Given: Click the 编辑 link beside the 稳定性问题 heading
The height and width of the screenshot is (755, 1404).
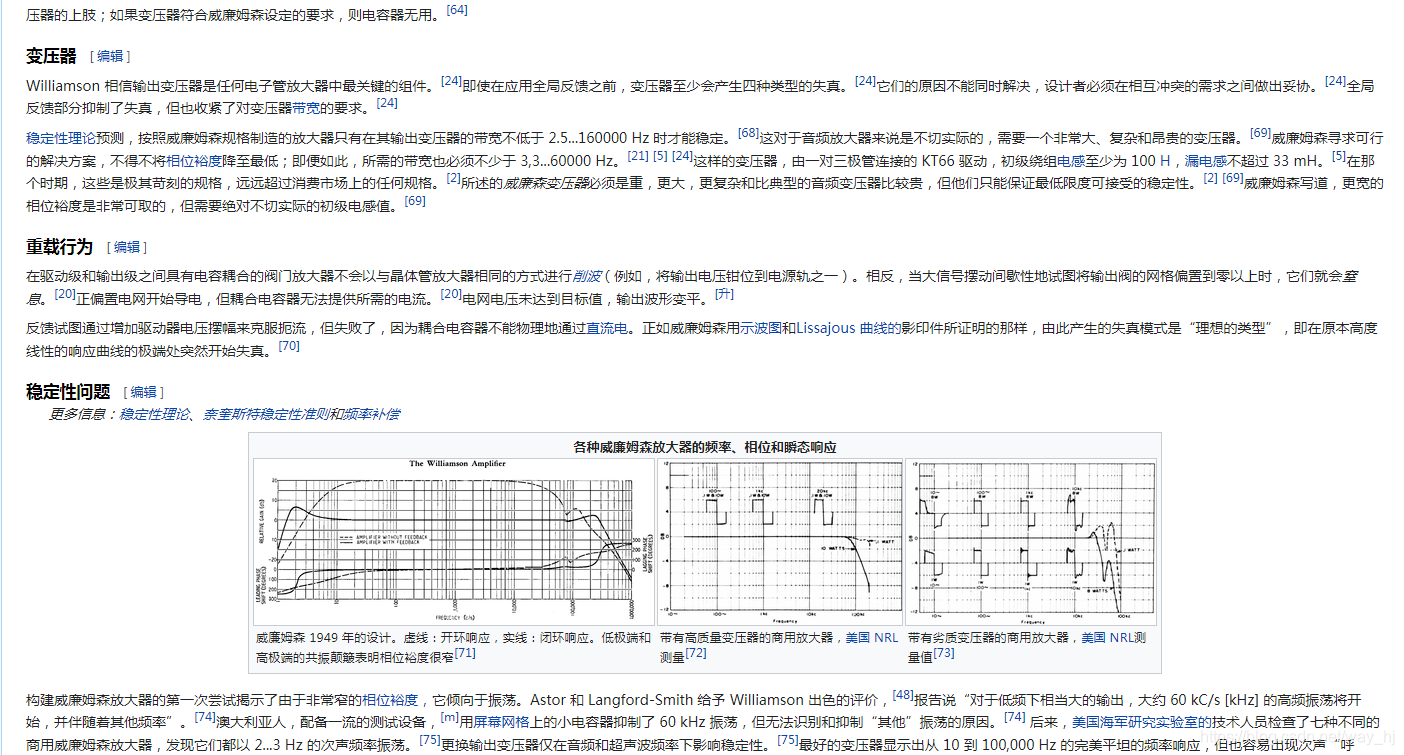Looking at the screenshot, I should click(144, 393).
